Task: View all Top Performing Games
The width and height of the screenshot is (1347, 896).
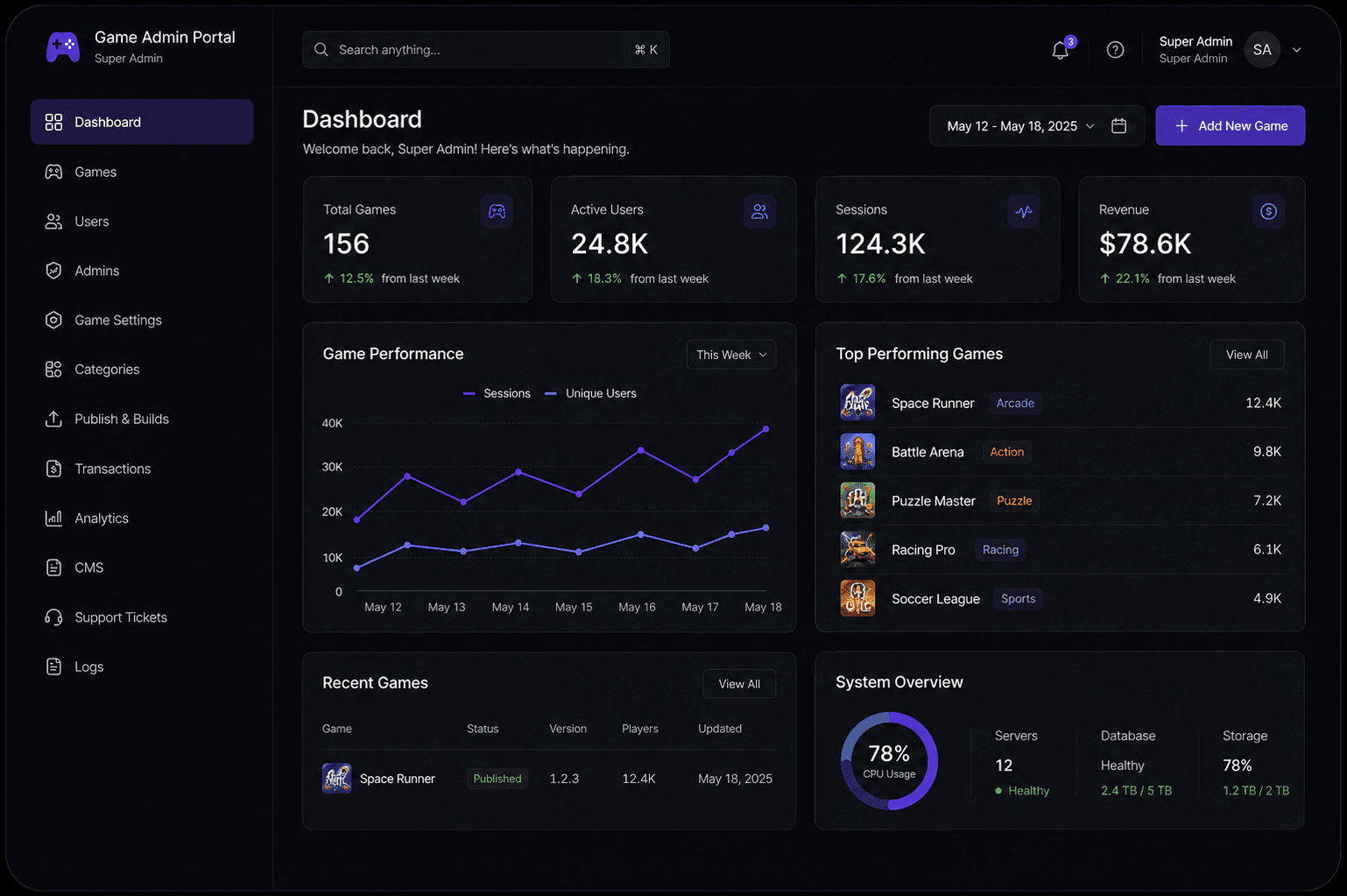Action: pyautogui.click(x=1247, y=355)
